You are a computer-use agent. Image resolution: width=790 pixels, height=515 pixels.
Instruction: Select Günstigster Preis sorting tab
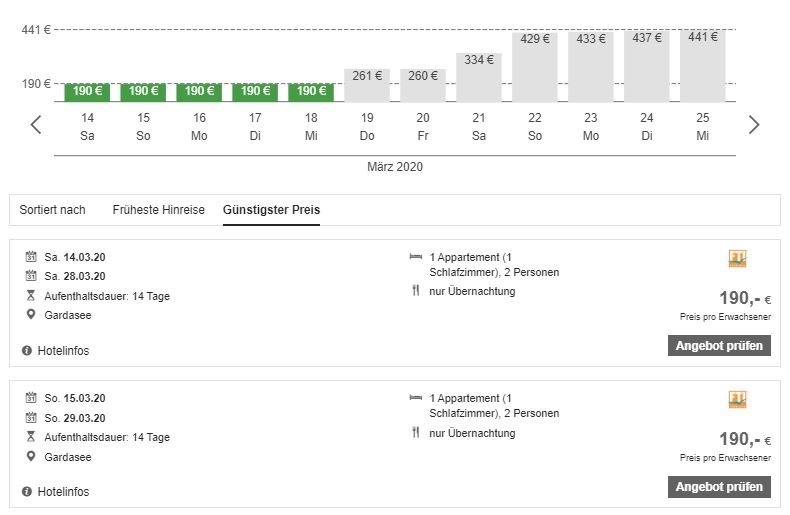pos(271,210)
